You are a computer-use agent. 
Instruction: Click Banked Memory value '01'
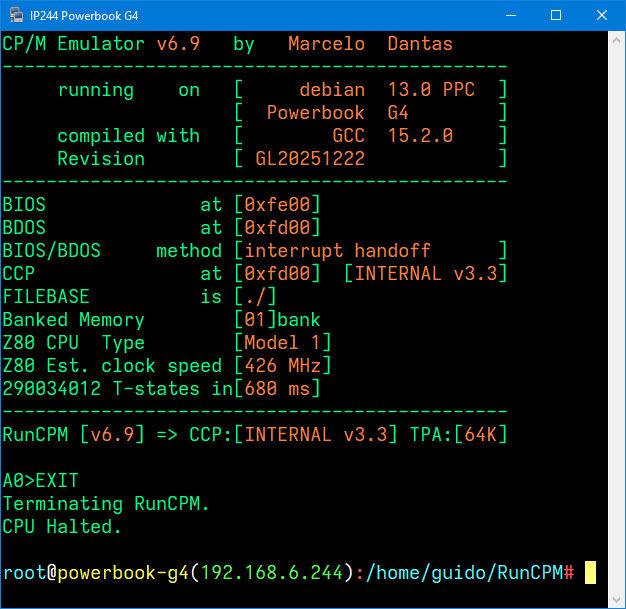click(x=255, y=320)
